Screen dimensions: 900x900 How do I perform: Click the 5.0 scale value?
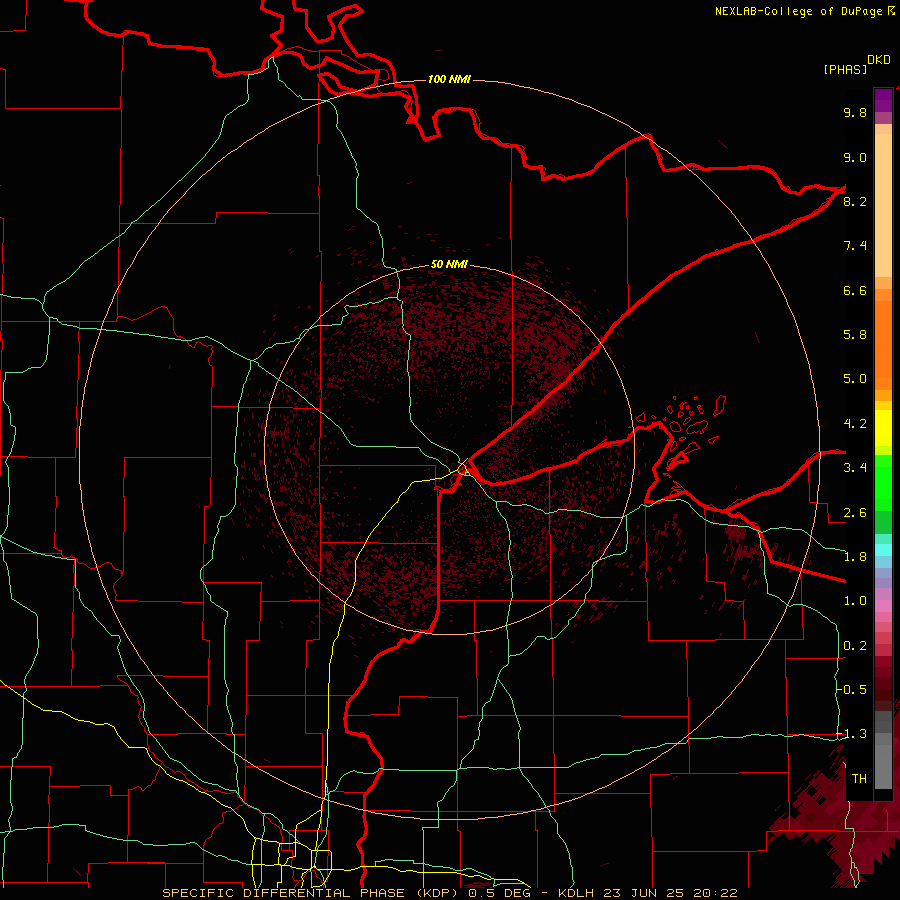pos(855,379)
